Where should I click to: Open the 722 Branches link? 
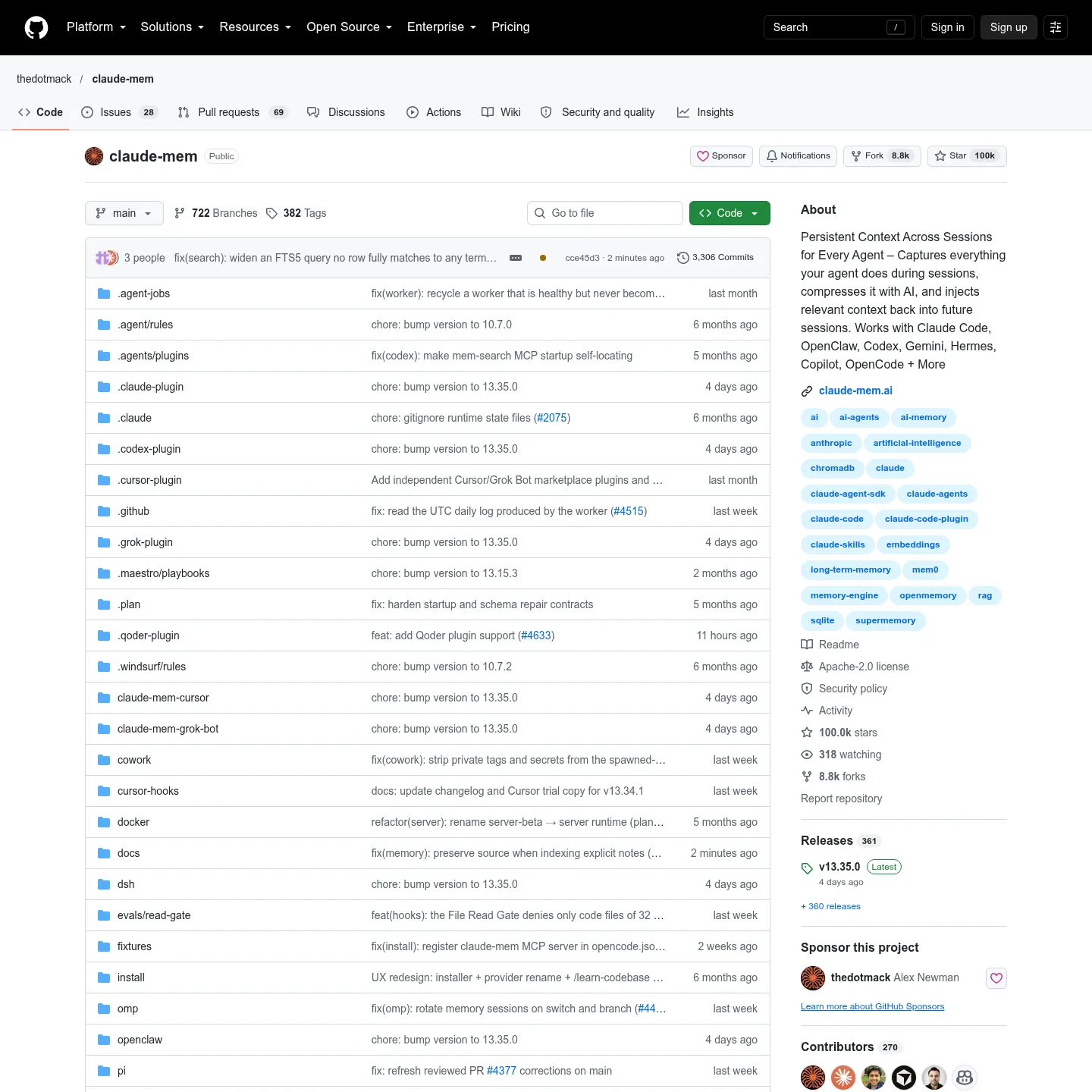tap(215, 213)
